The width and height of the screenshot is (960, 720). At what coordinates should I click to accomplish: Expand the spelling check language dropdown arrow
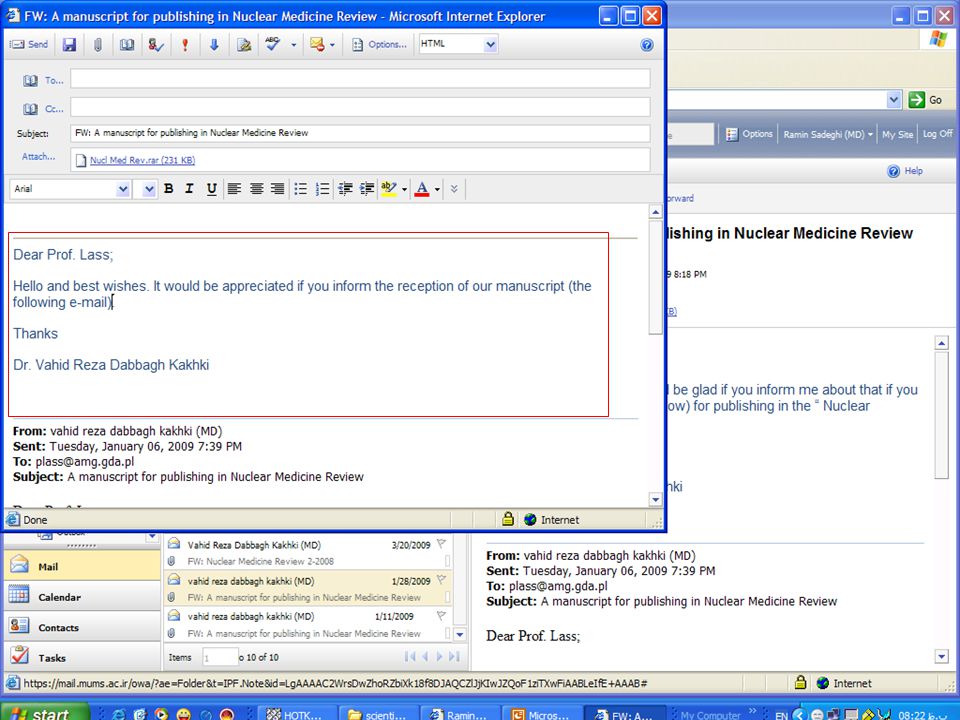click(293, 45)
